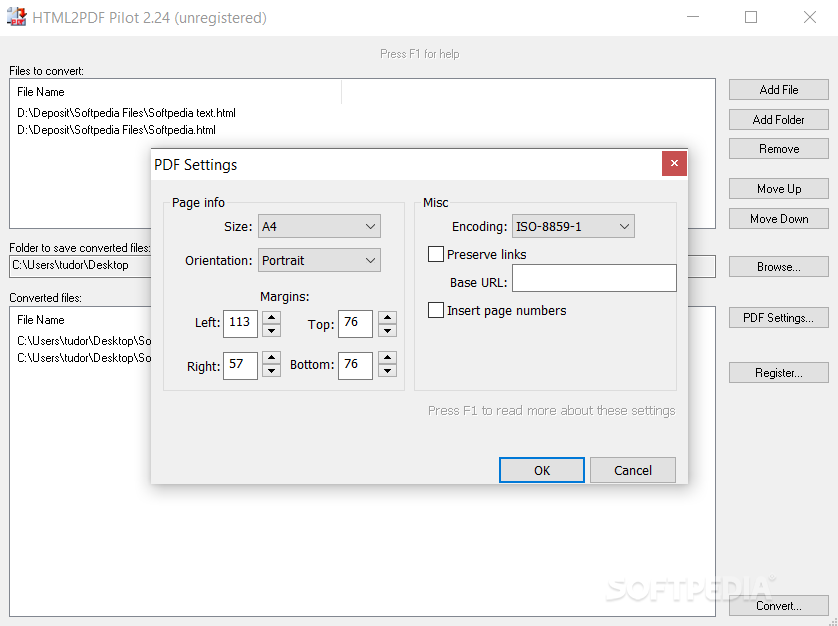Click Add Folder in main window
Screen dimensions: 838x626
tap(779, 120)
